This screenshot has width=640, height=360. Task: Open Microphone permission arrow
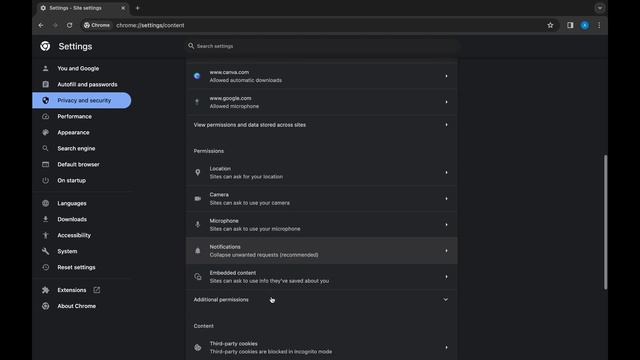click(446, 225)
